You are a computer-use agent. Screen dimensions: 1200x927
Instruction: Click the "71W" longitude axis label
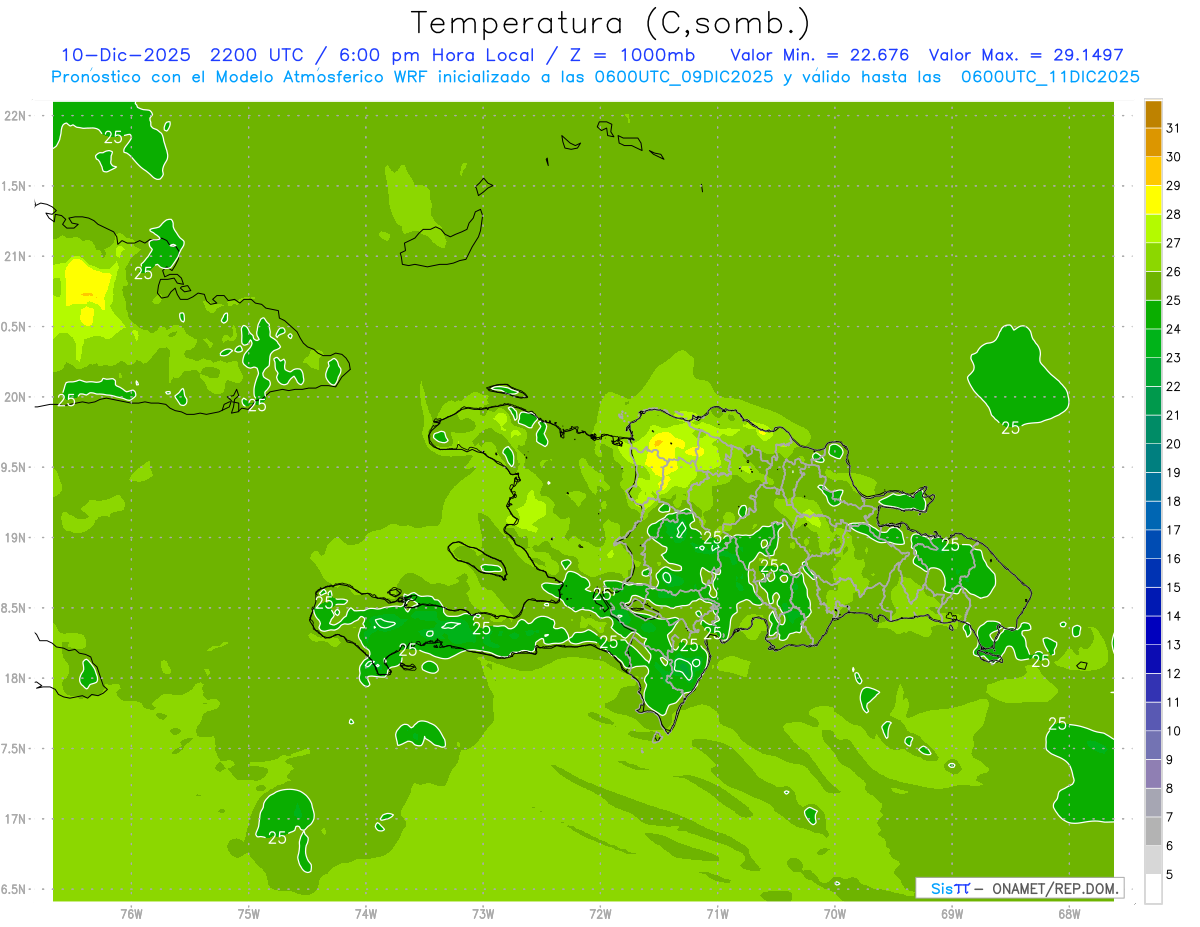tap(717, 914)
